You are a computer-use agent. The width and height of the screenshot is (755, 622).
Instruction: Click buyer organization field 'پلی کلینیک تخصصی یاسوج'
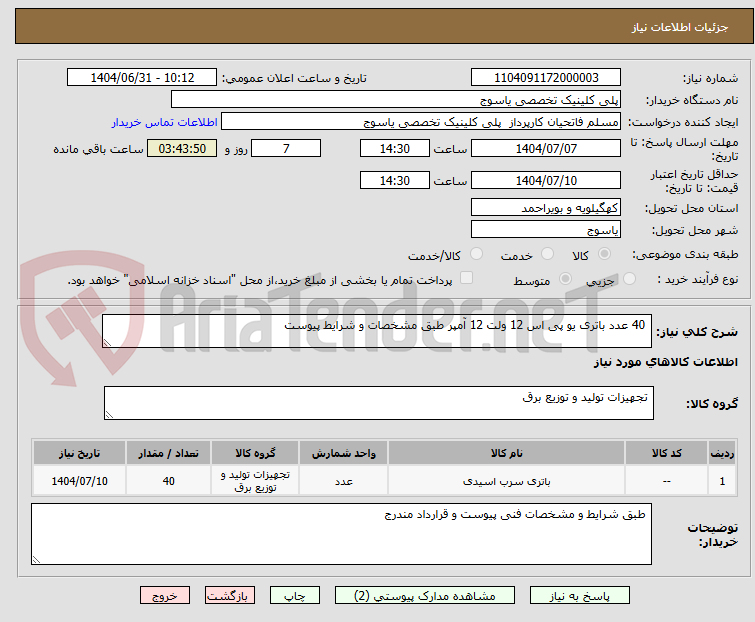pos(396,100)
